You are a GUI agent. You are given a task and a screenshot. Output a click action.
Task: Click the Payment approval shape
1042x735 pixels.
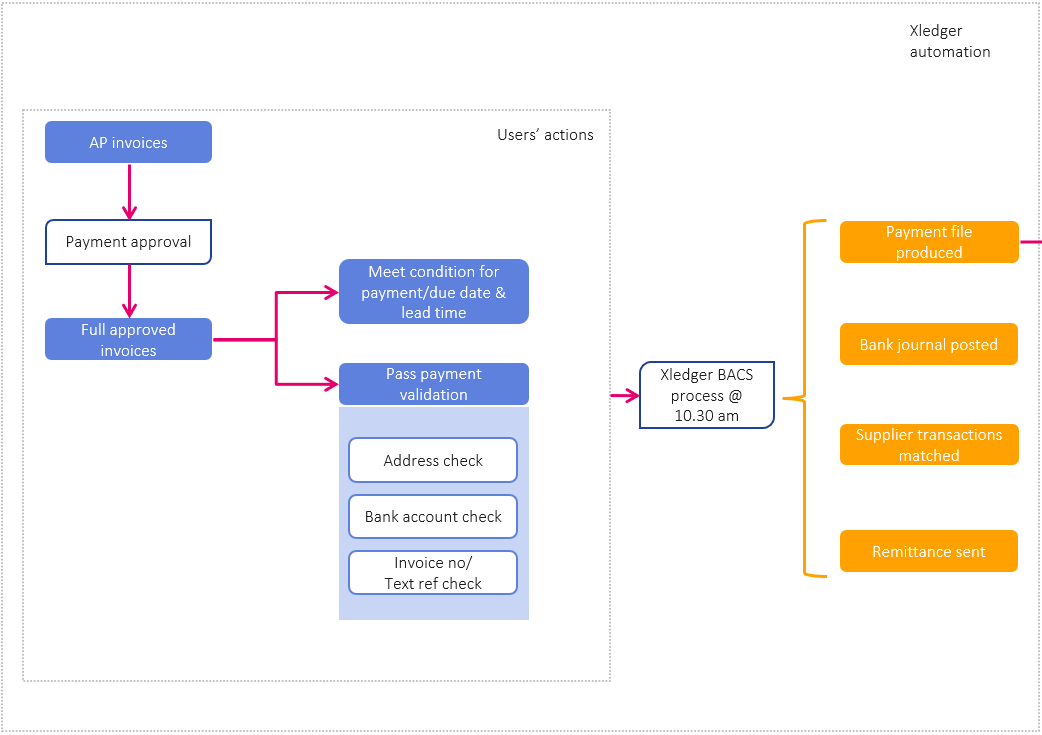click(x=128, y=241)
